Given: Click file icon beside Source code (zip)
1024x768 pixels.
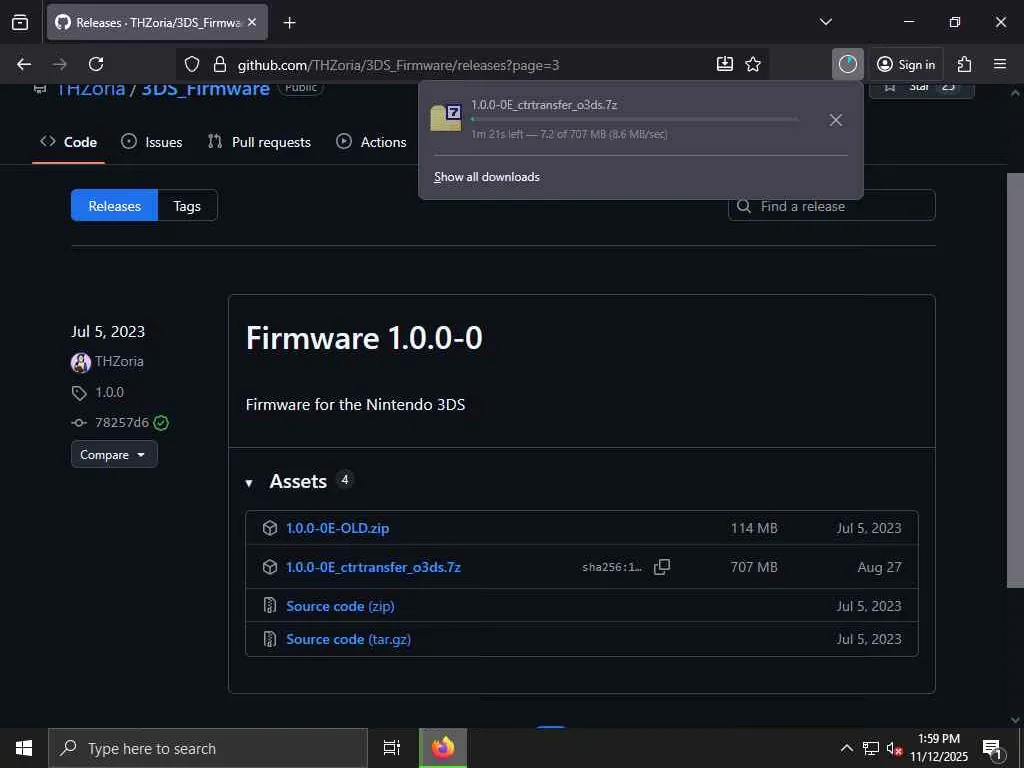Looking at the screenshot, I should point(270,606).
